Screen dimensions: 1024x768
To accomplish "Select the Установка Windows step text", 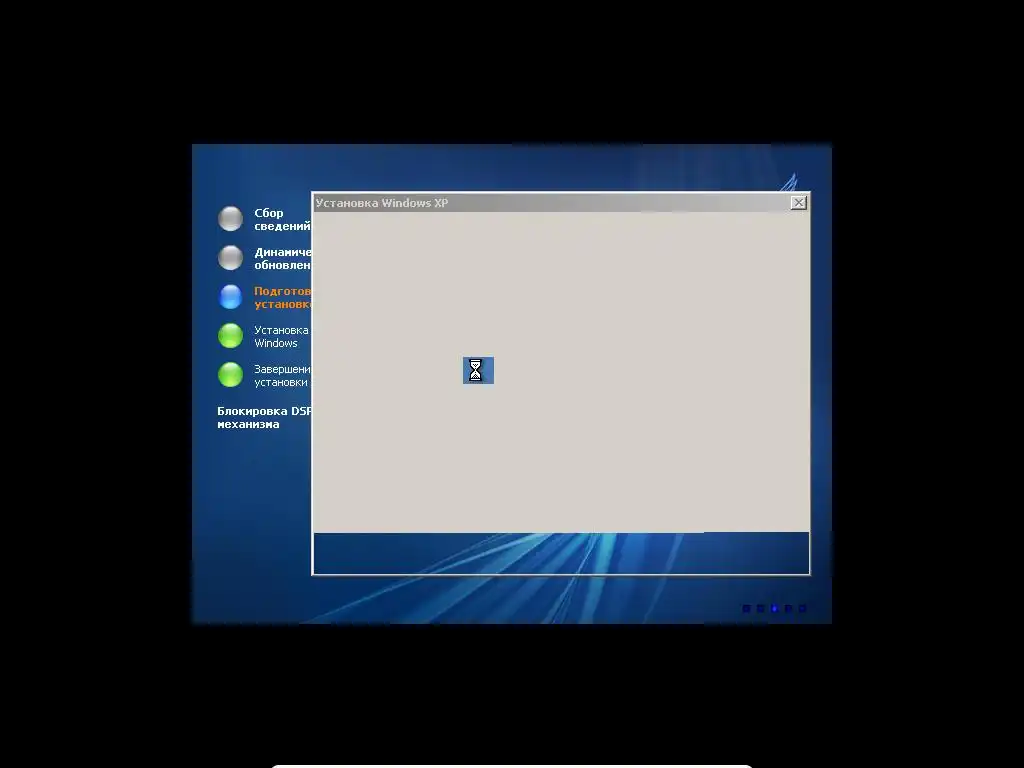I will [281, 336].
